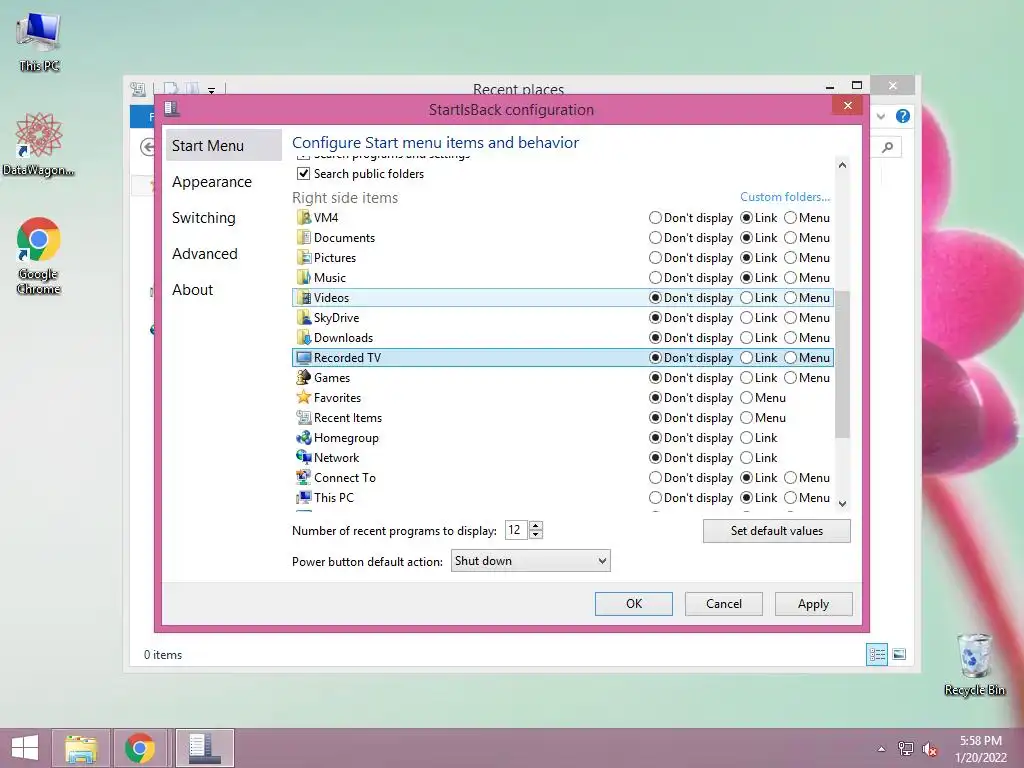Viewport: 1024px width, 768px height.
Task: Set Recent Items to Menu
Action: coord(746,417)
